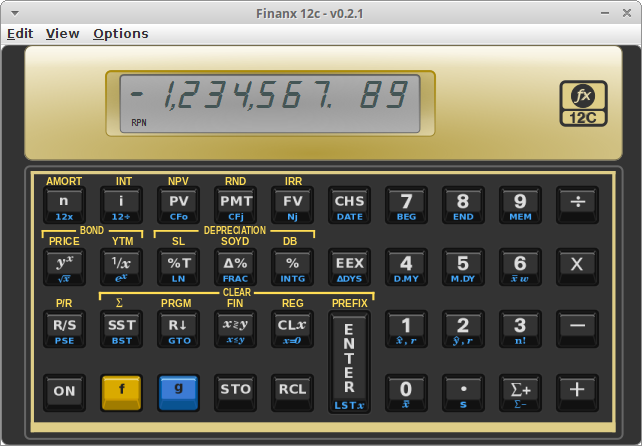
Task: Click the % percent key
Action: click(x=292, y=267)
